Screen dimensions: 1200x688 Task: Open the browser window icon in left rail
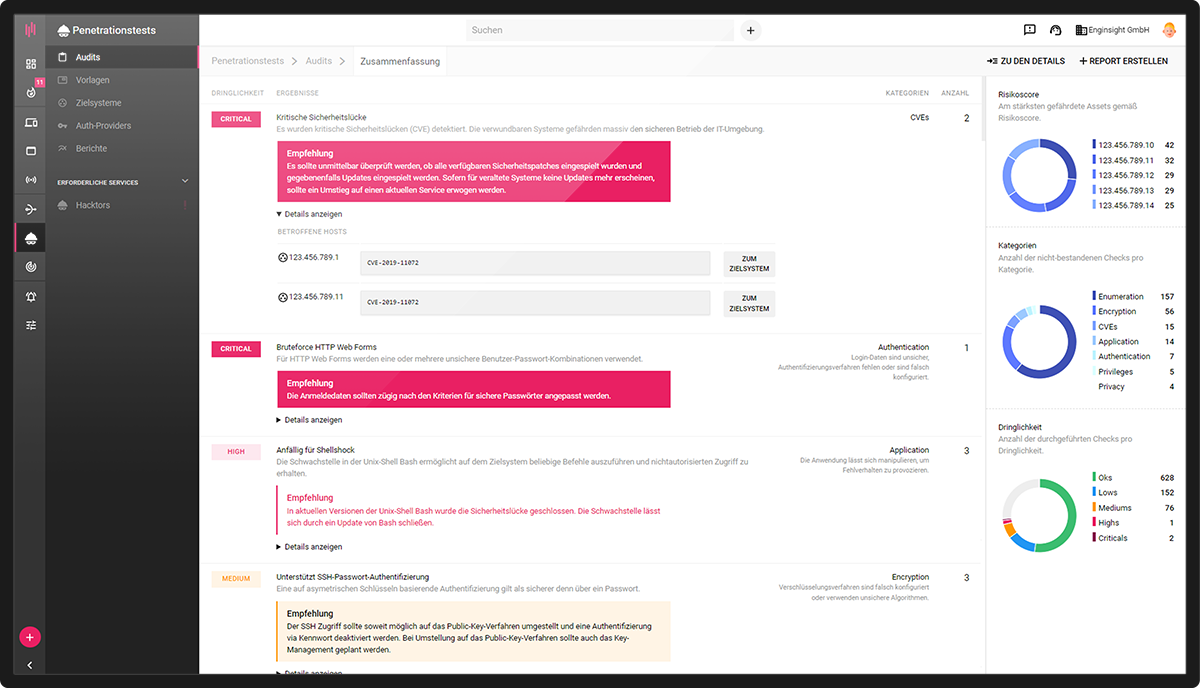click(31, 151)
